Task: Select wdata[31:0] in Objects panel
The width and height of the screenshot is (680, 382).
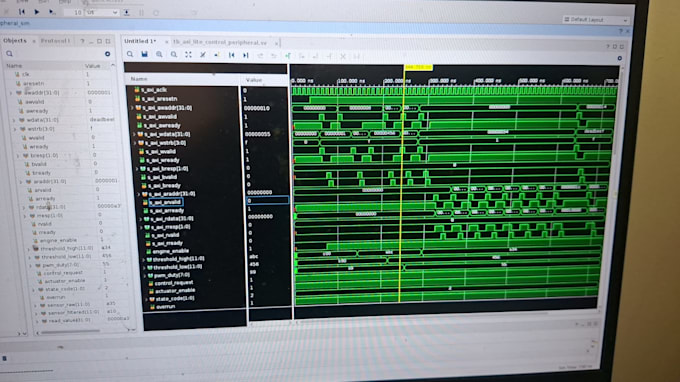Action: [42, 120]
